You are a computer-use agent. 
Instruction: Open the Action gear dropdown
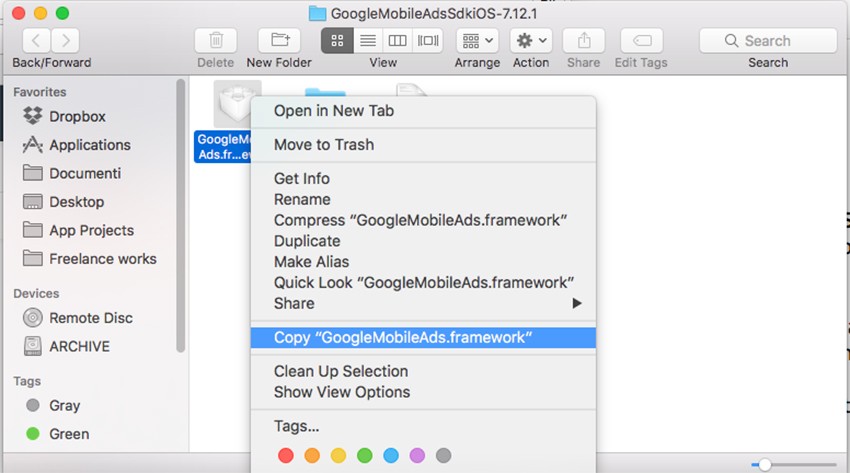531,41
